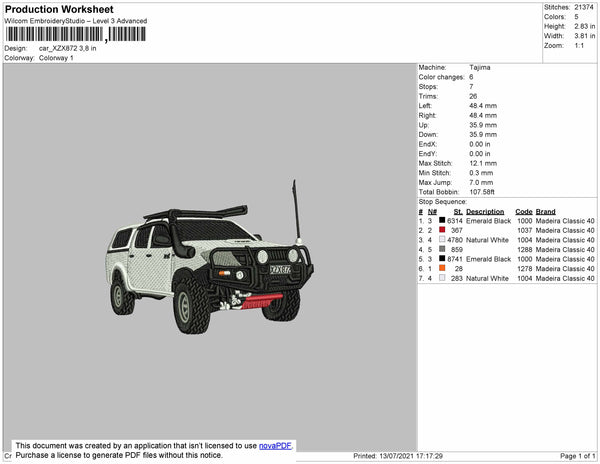The width and height of the screenshot is (600, 464).
Task: Select the Trims value 26
Action: pyautogui.click(x=473, y=96)
